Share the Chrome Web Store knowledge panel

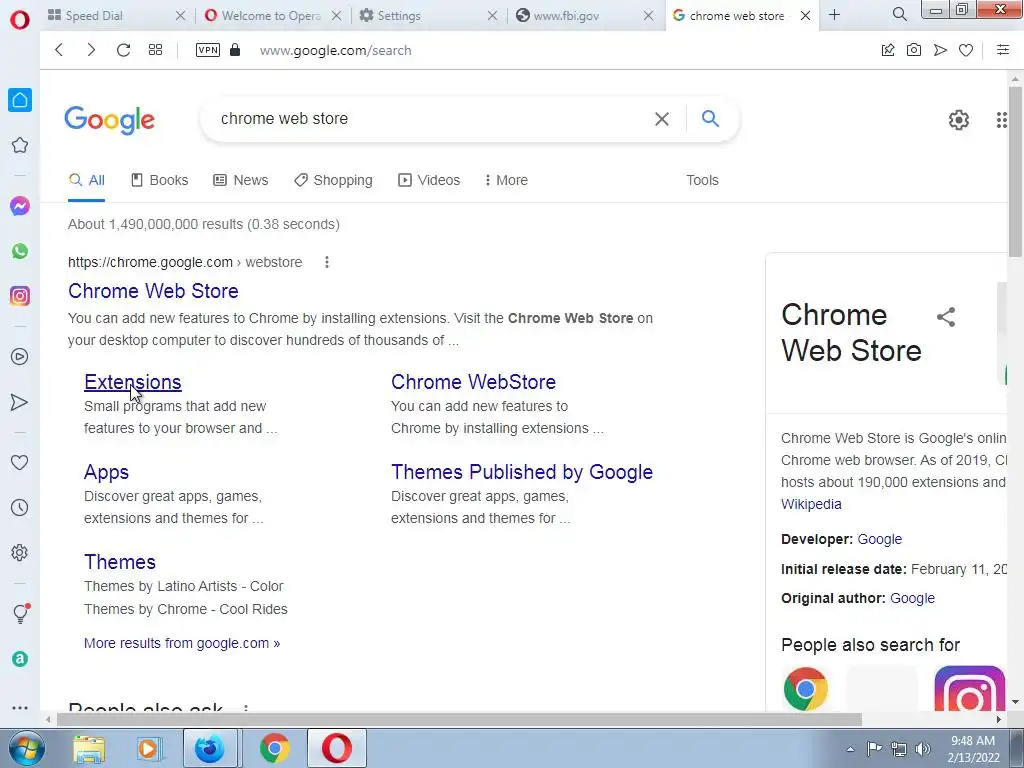pyautogui.click(x=946, y=317)
